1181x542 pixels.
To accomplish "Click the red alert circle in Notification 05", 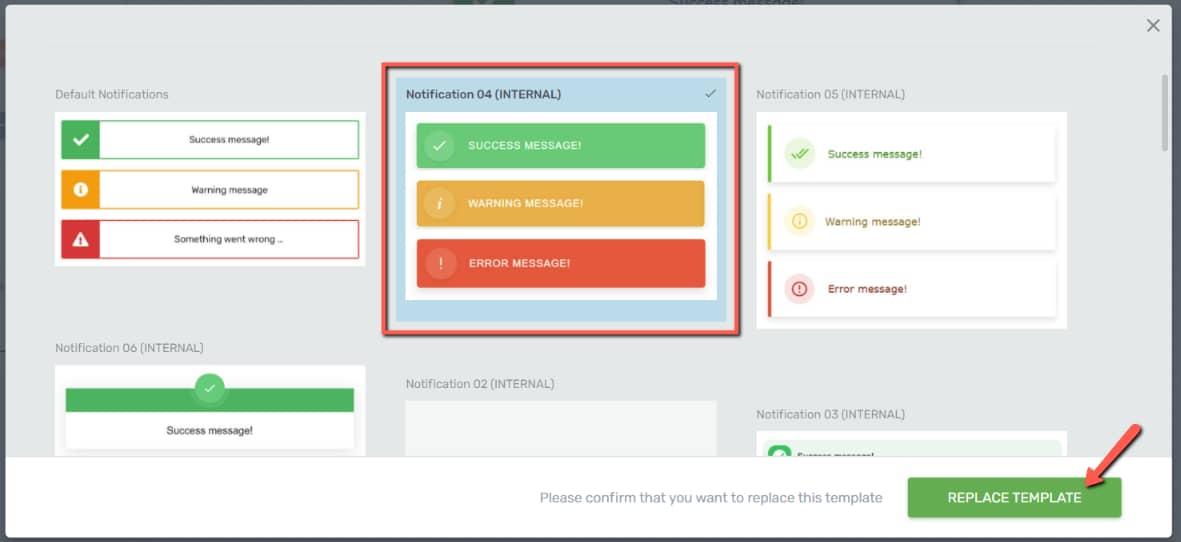I will coord(798,289).
